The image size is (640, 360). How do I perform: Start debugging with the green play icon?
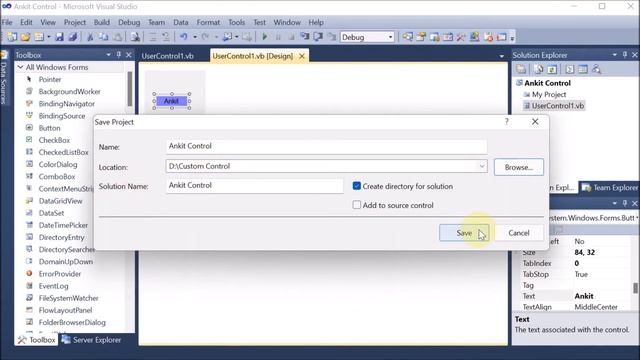[264, 37]
